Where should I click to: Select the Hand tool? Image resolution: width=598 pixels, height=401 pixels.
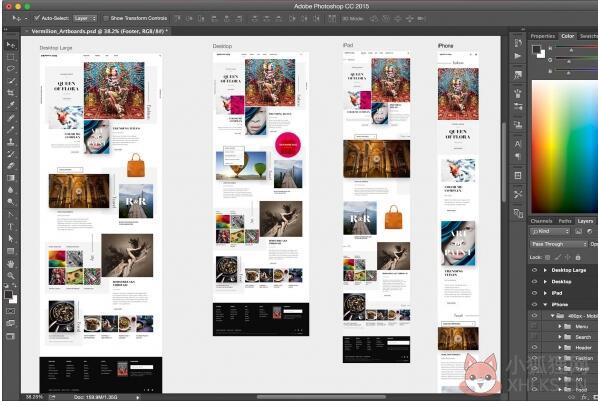[x=11, y=264]
